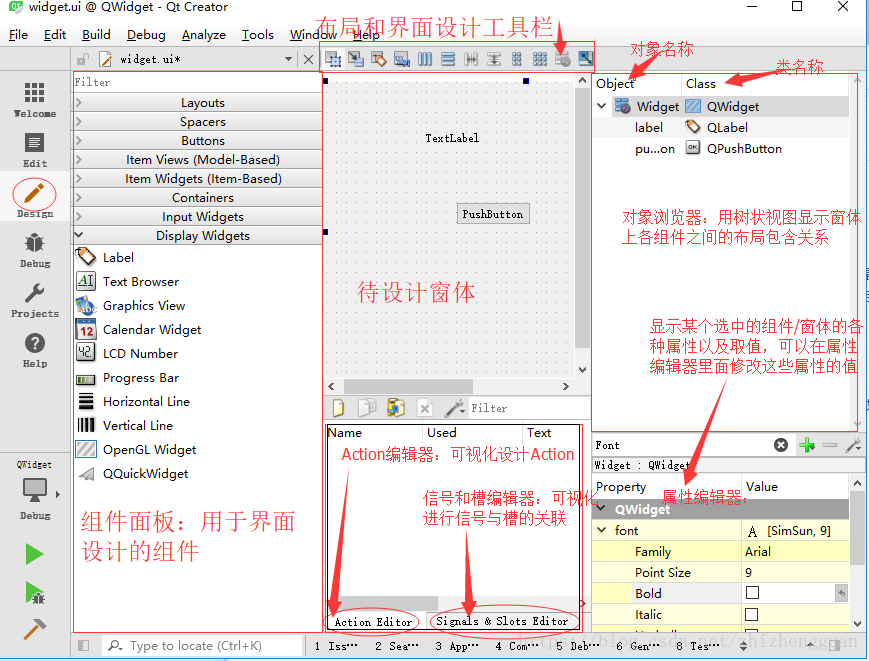
Task: Toggle the Italic checkbox
Action: pyautogui.click(x=752, y=614)
